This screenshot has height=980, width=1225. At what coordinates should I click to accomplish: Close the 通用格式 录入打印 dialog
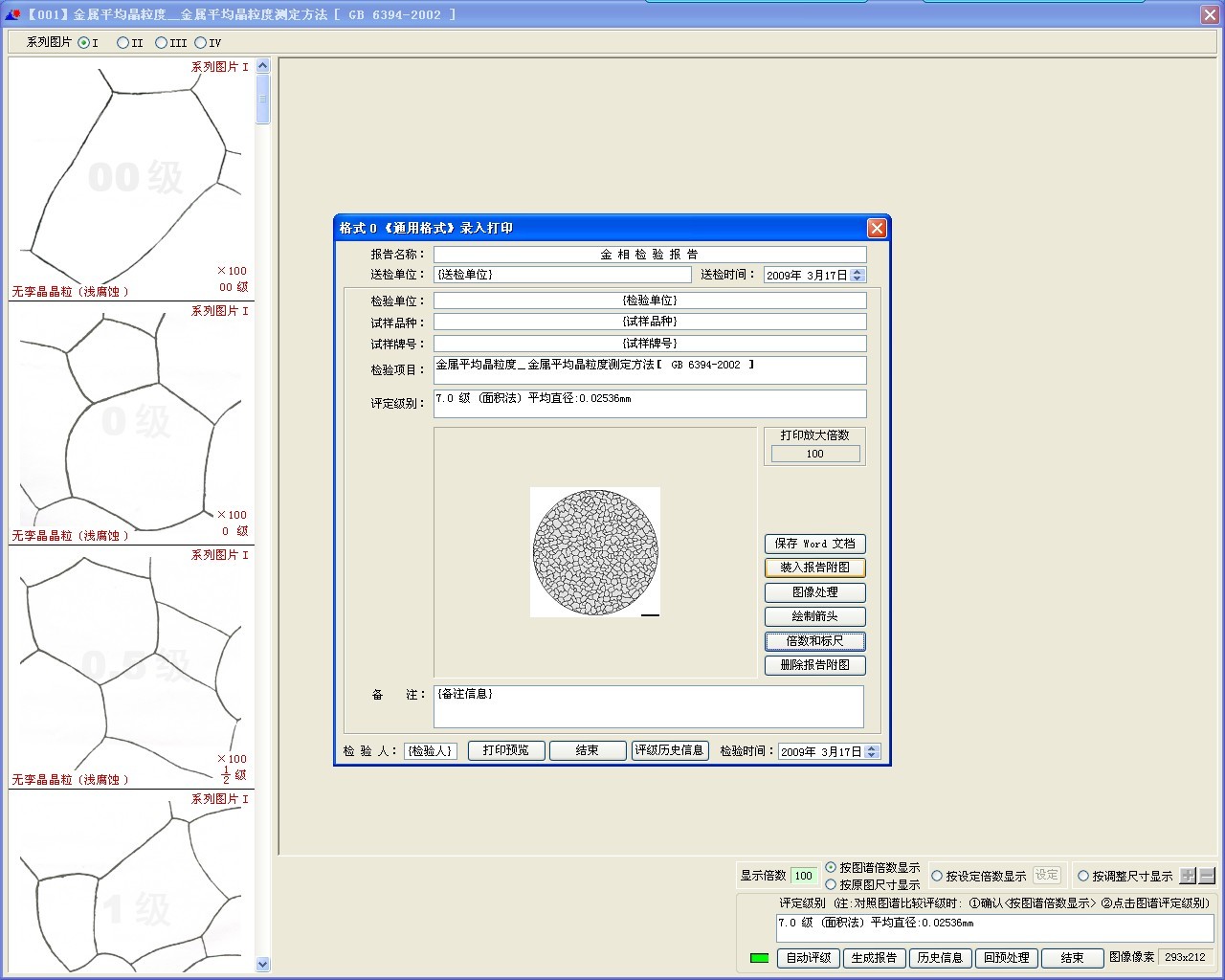877,228
